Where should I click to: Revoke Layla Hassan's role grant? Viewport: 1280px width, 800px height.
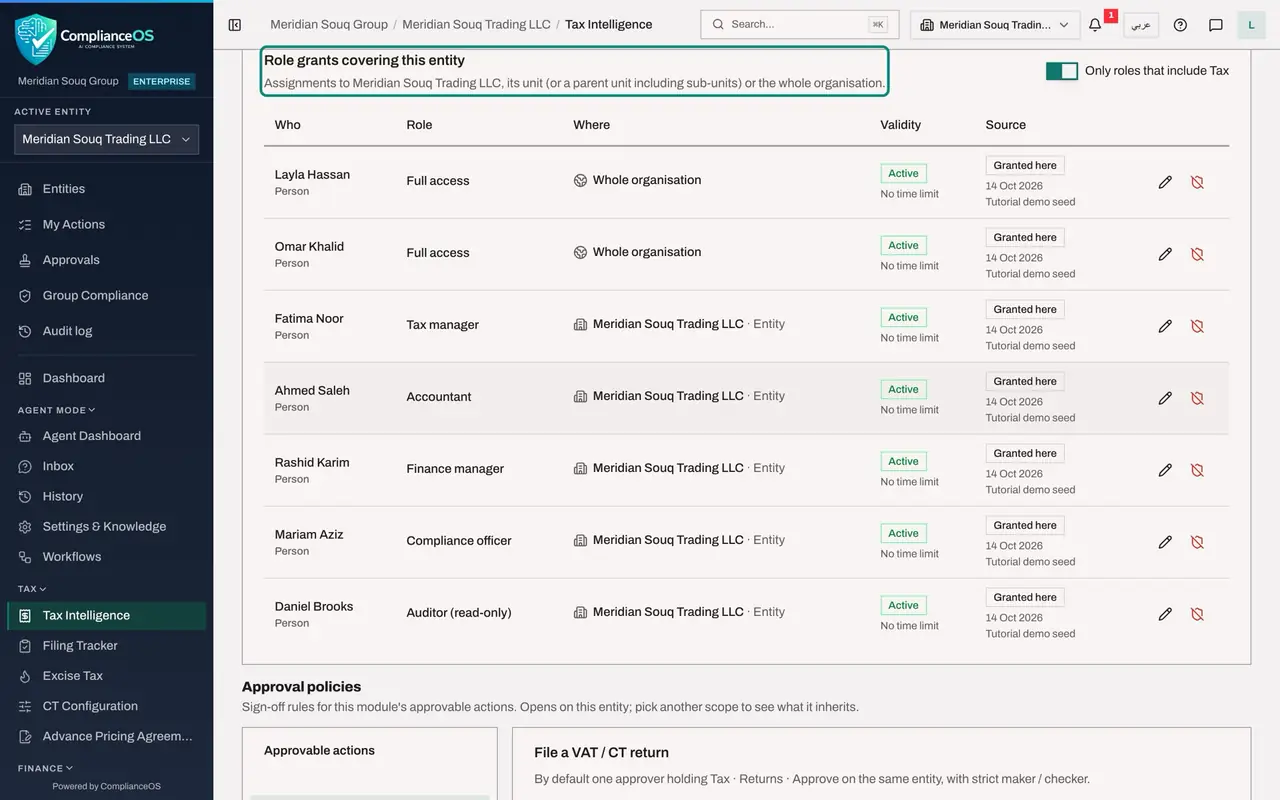click(1197, 182)
